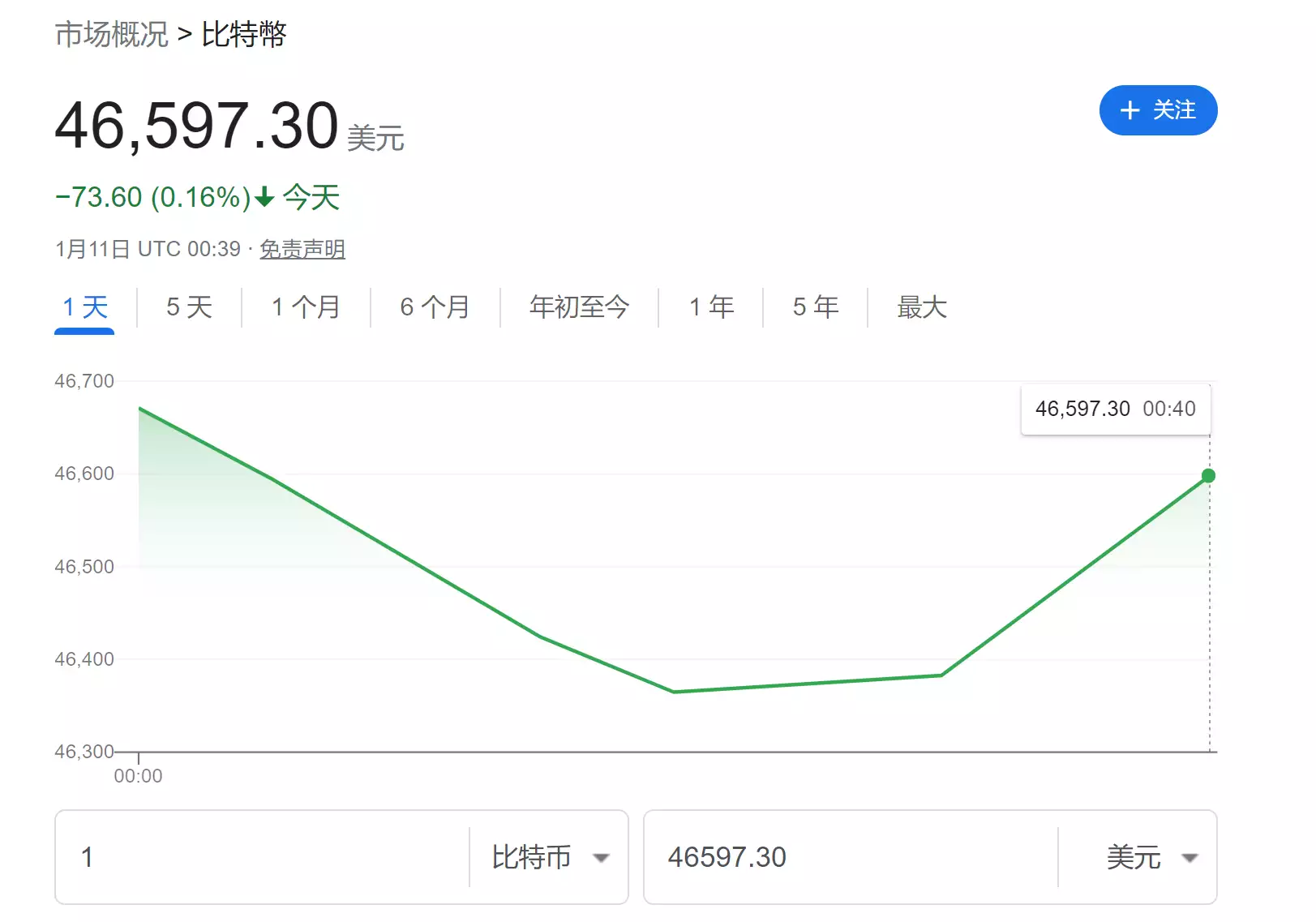Image resolution: width=1316 pixels, height=922 pixels.
Task: Click the 00:00 time axis label
Action: (139, 776)
